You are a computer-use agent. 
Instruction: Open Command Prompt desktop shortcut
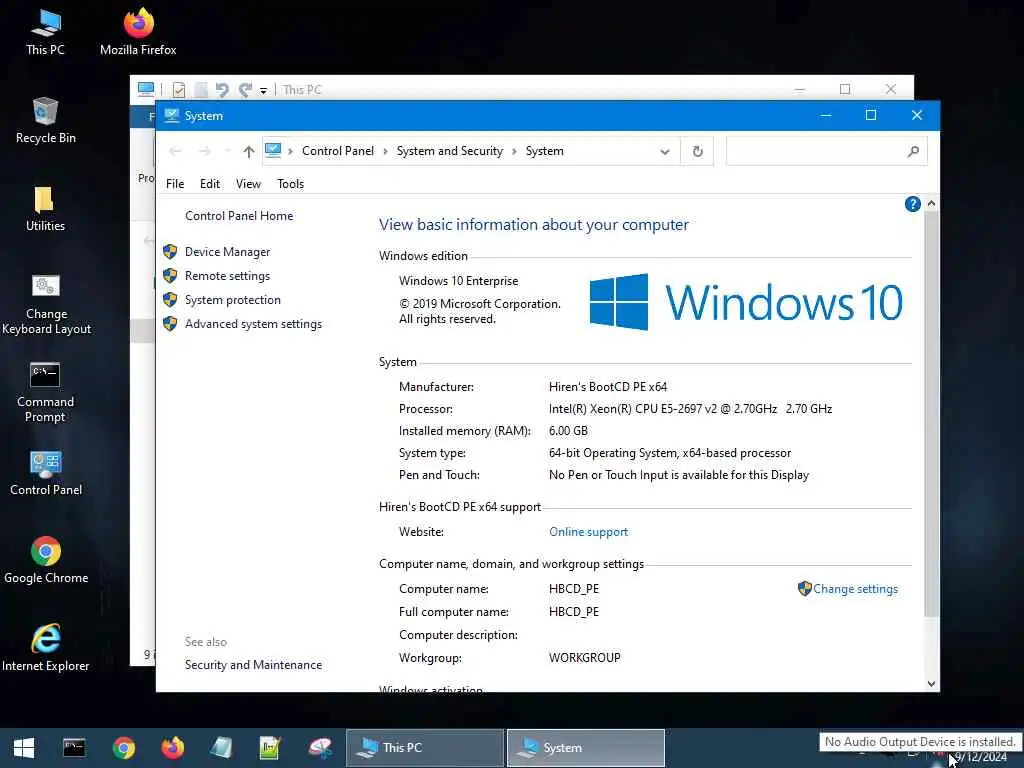click(45, 393)
